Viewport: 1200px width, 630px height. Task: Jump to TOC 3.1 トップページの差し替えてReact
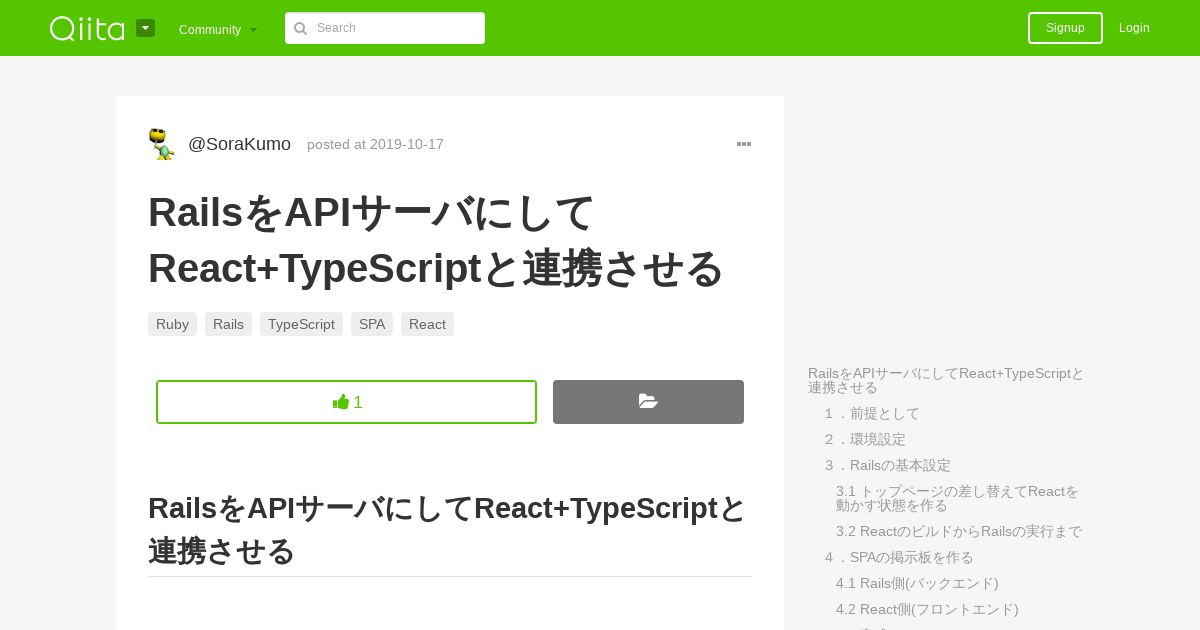pos(958,498)
